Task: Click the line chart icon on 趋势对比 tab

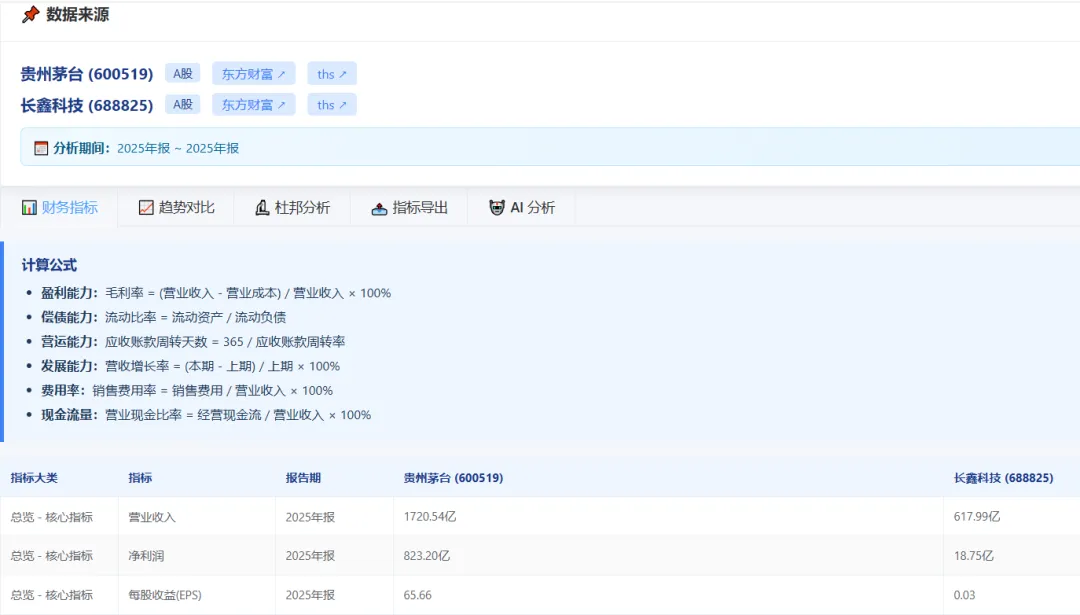Action: 146,207
